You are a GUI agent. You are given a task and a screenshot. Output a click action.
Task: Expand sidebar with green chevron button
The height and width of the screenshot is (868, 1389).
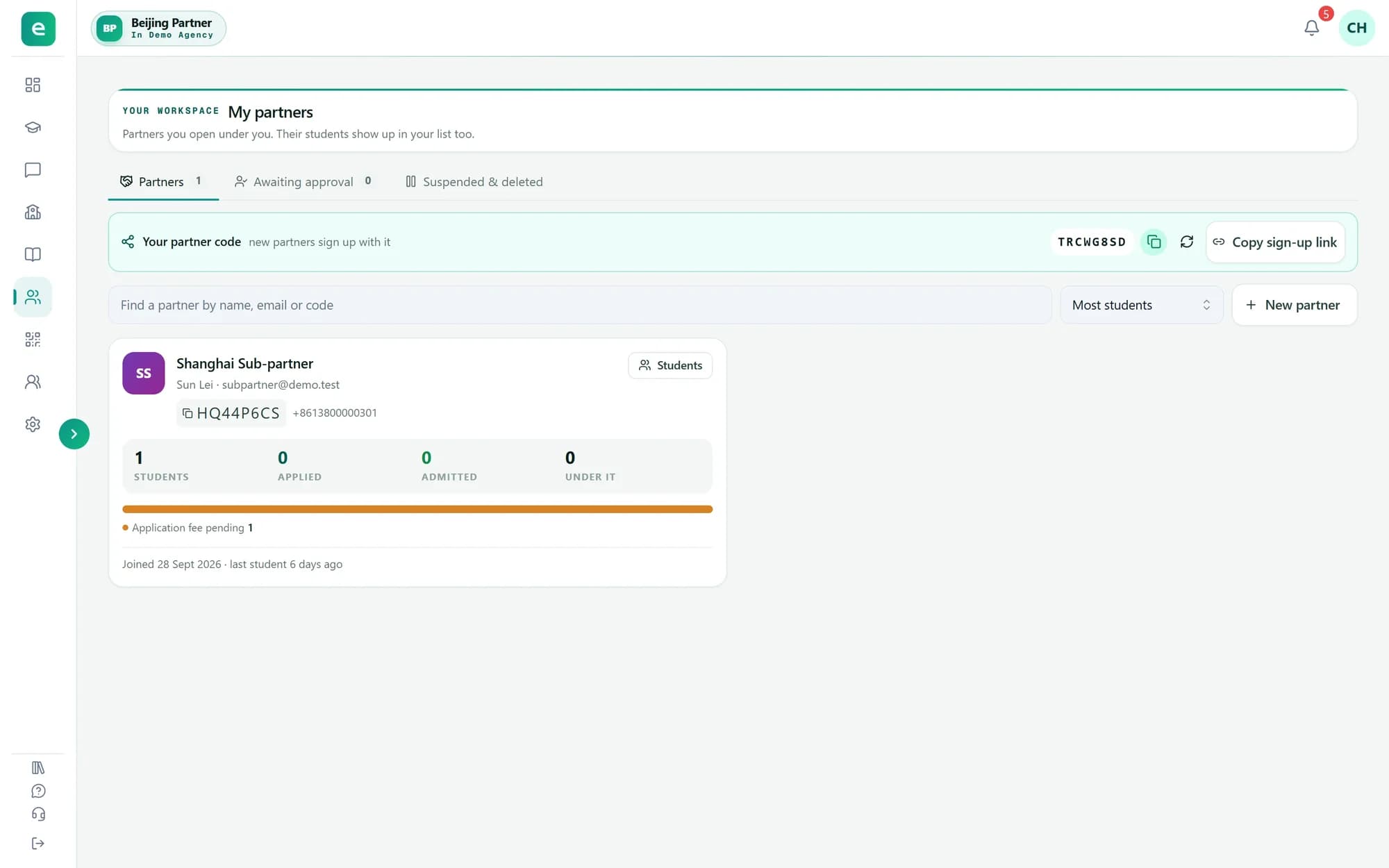click(x=74, y=434)
